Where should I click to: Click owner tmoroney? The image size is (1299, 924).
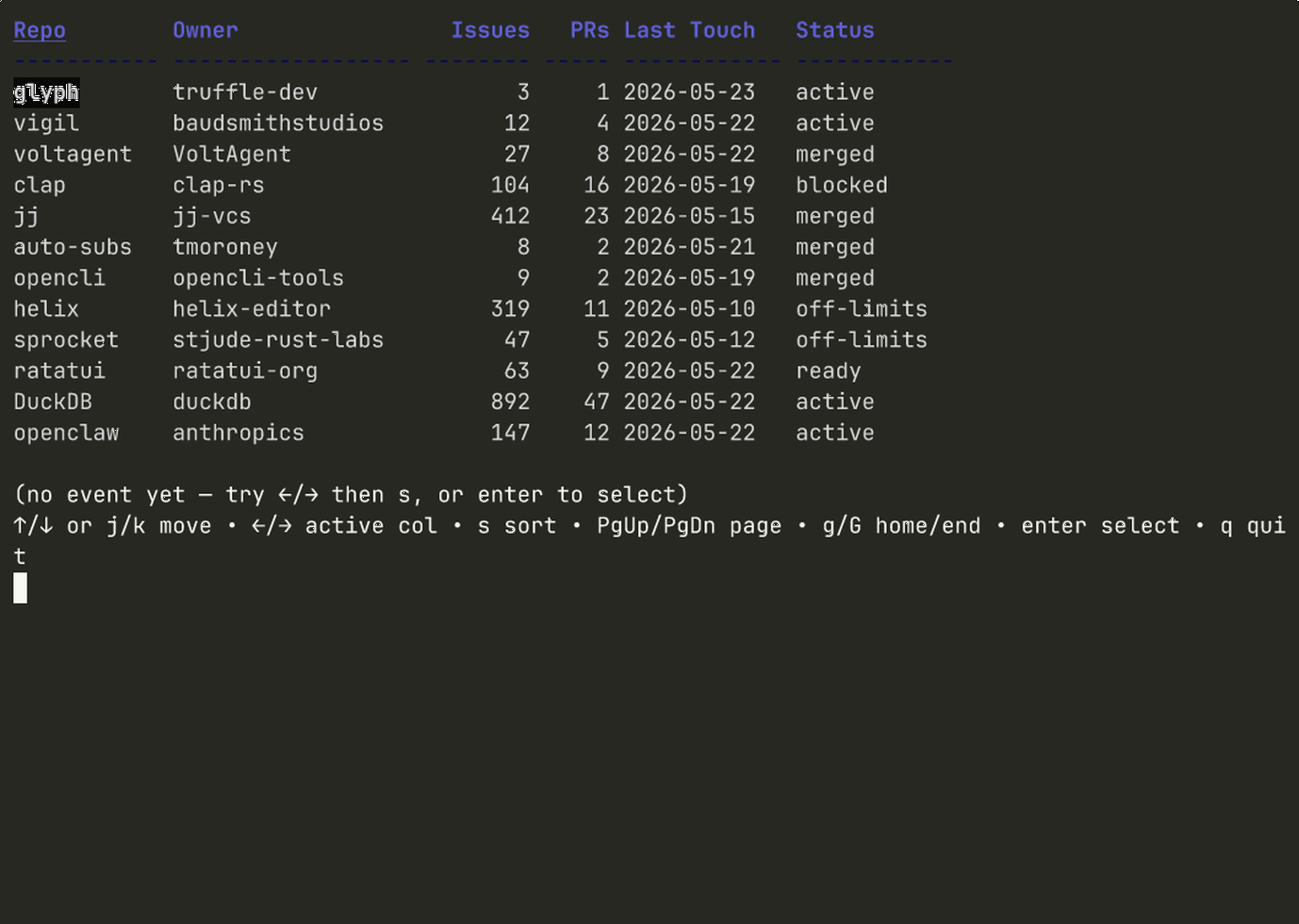[225, 247]
